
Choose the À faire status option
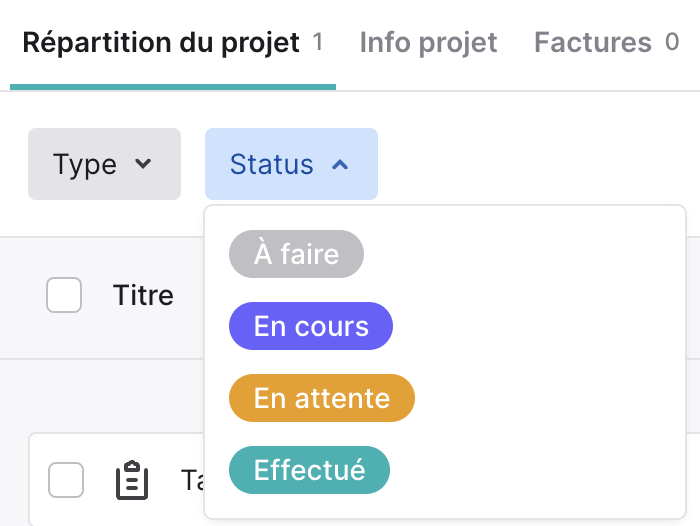tap(296, 254)
